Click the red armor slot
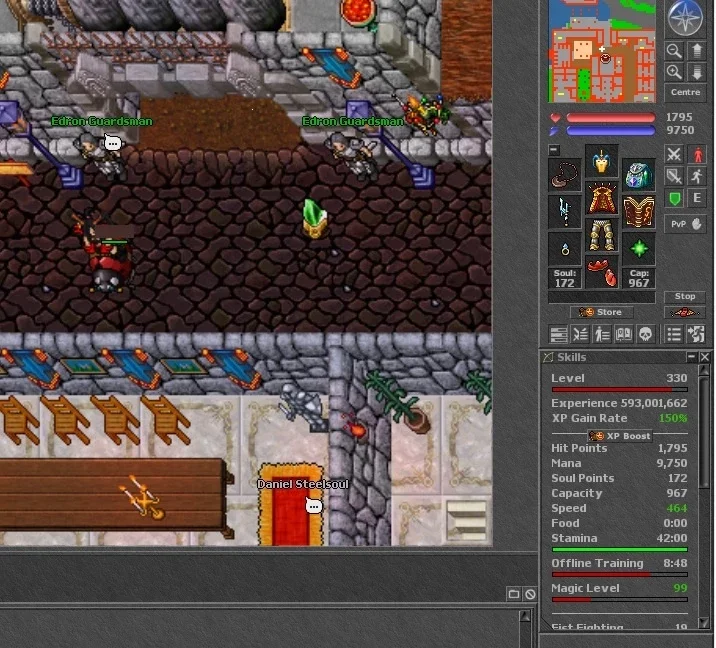716x648 pixels. pyautogui.click(x=601, y=198)
